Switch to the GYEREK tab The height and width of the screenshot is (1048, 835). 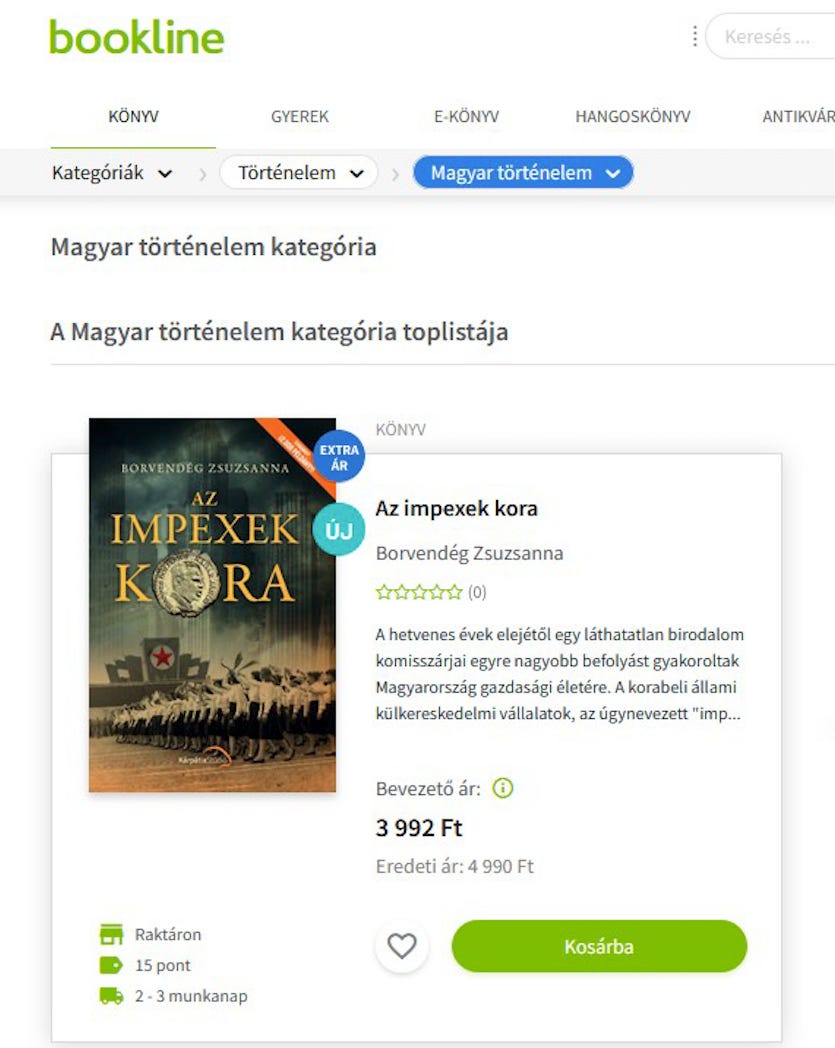pos(300,116)
